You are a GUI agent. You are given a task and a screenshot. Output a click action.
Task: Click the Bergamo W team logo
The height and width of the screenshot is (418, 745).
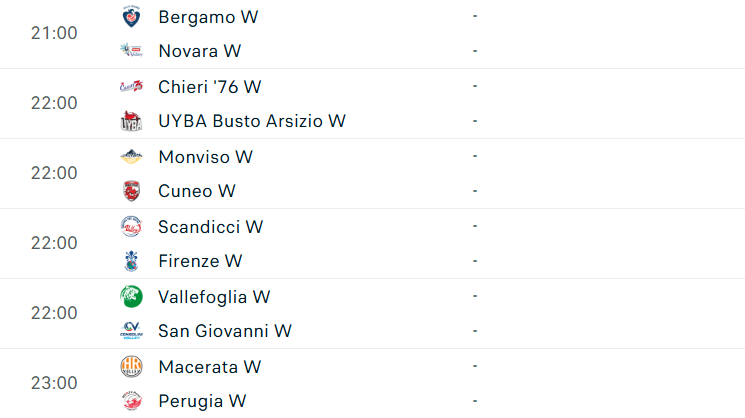click(131, 17)
